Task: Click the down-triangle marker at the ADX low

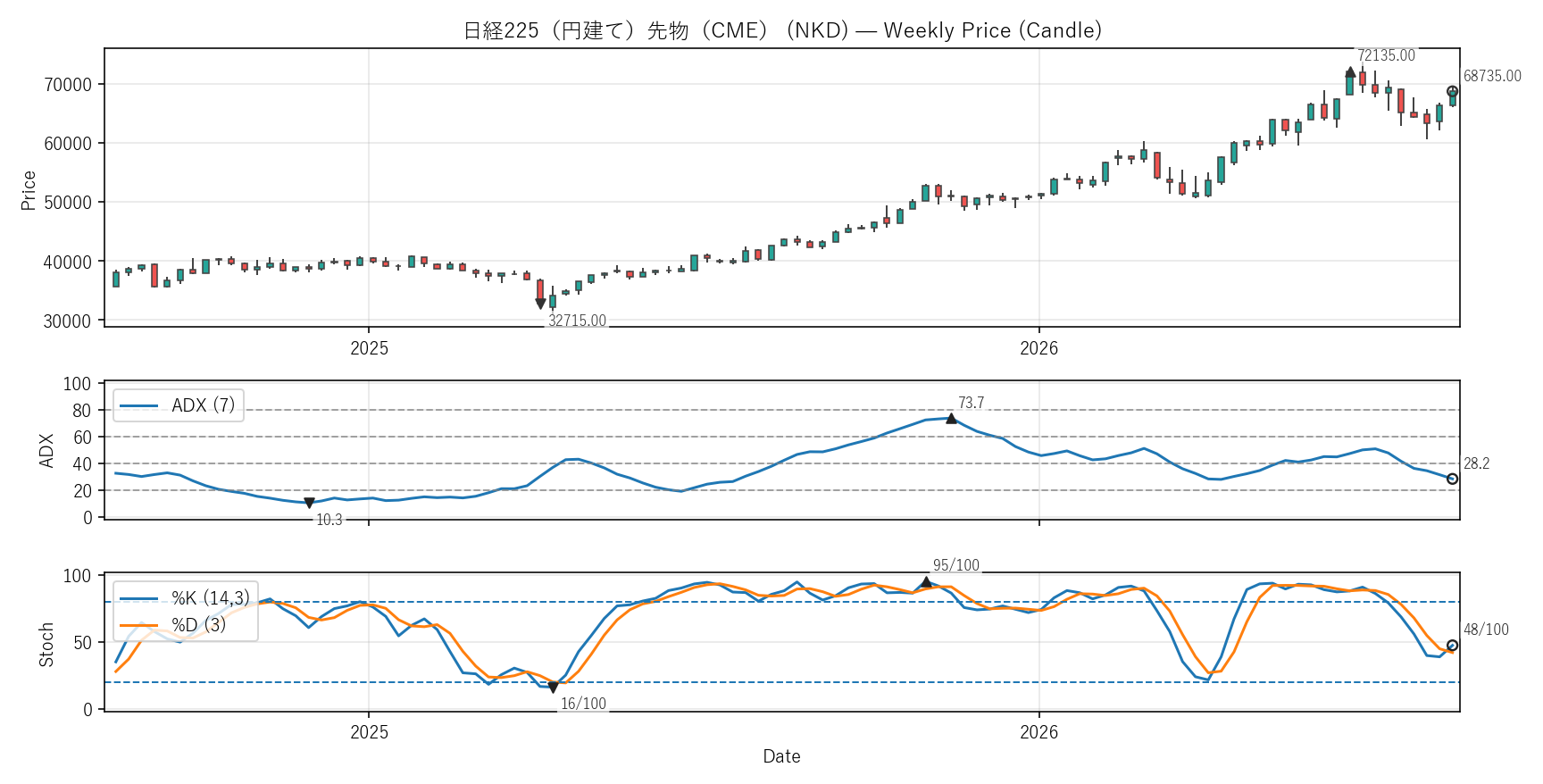Action: click(309, 504)
